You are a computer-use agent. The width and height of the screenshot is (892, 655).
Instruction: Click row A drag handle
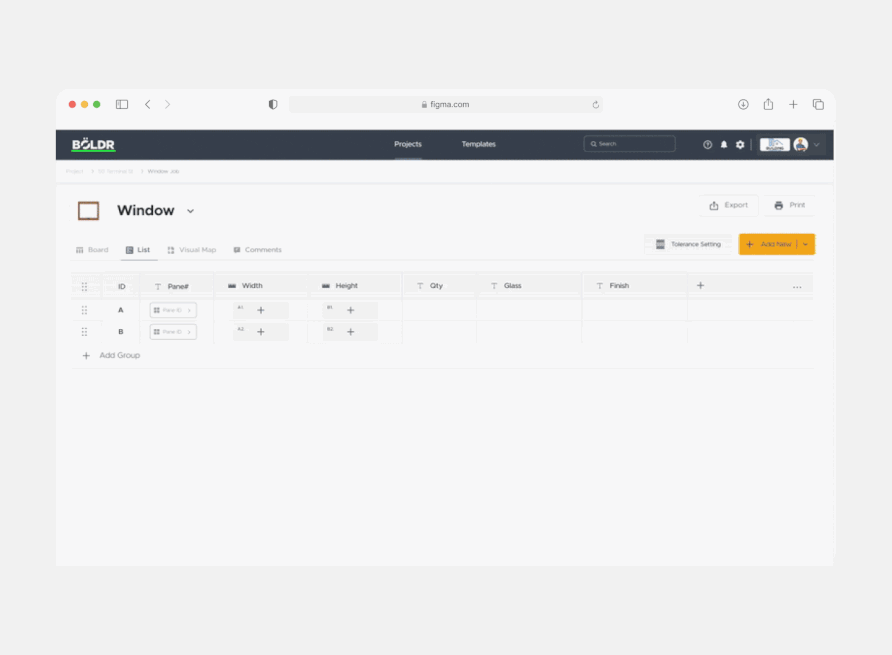click(x=84, y=310)
